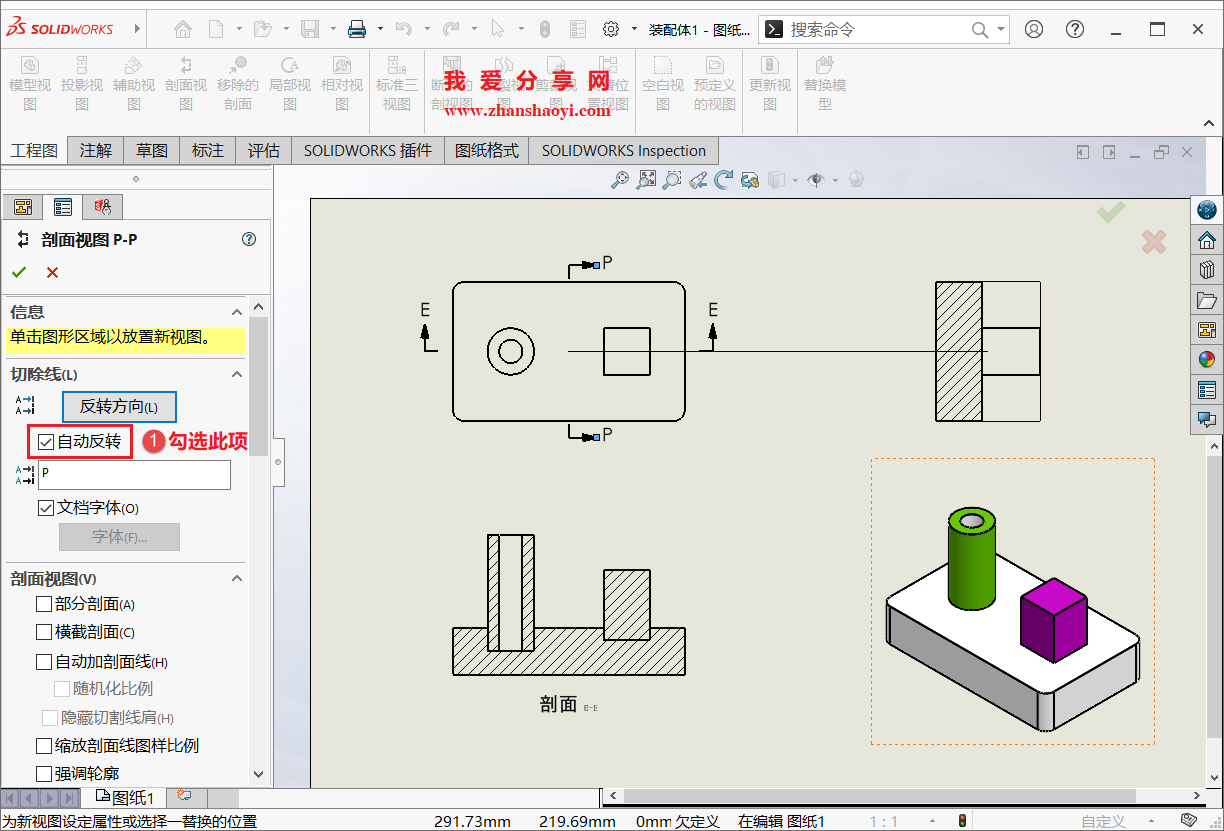Click the 反转方向 button
Viewport: 1224px width, 831px height.
point(119,407)
